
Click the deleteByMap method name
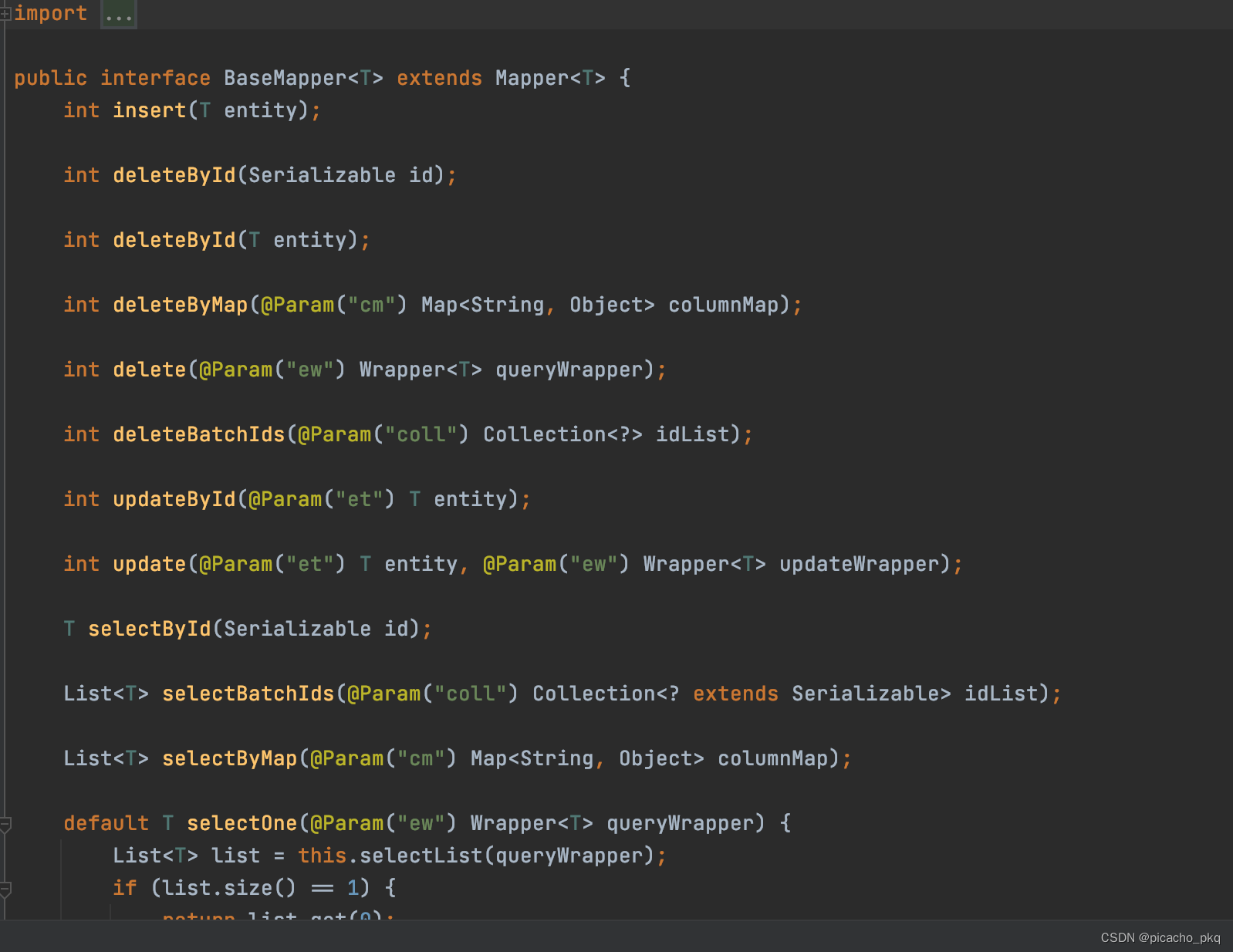(x=181, y=305)
